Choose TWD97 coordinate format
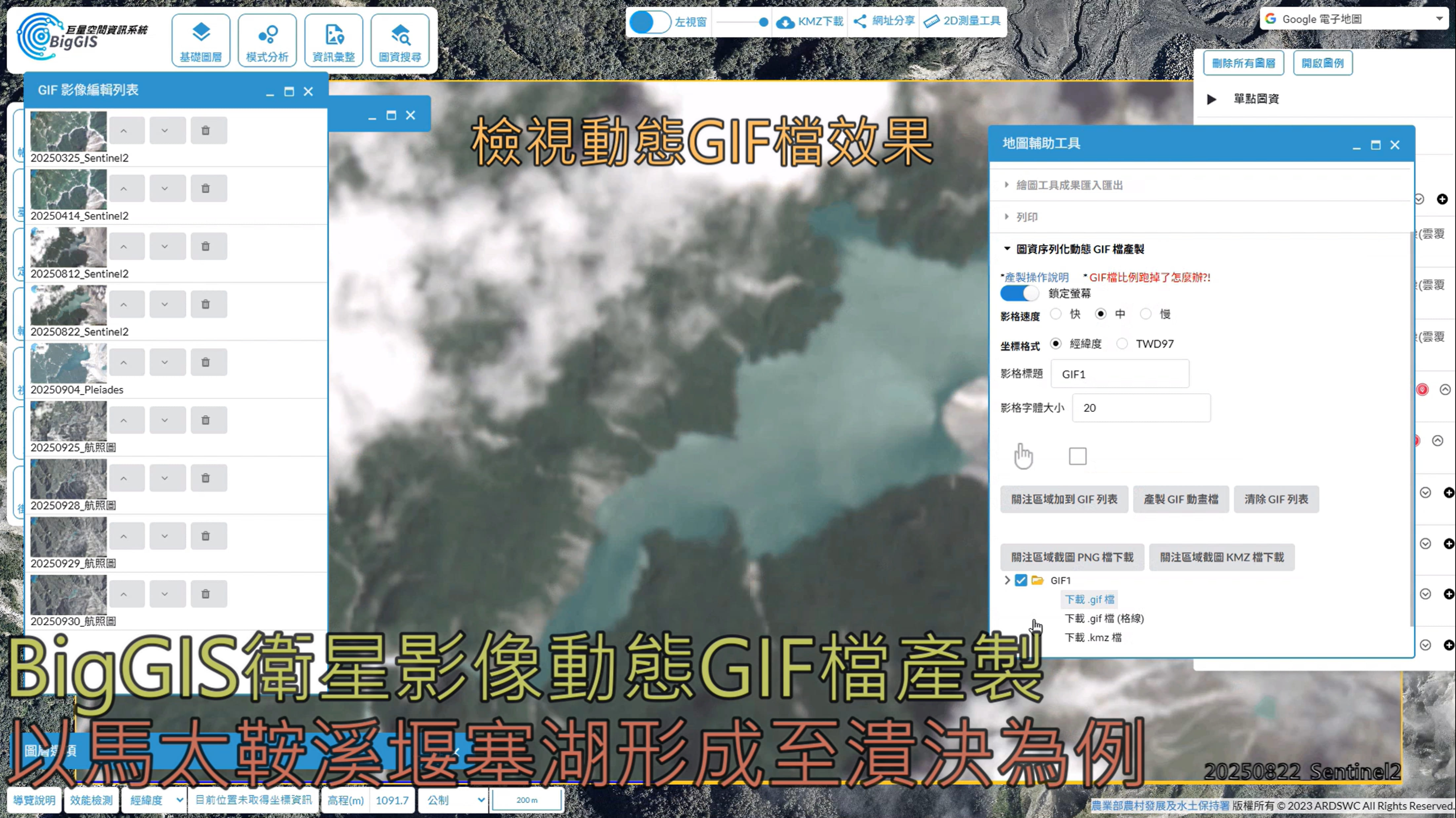Screen dimensions: 1456x818 click(x=1122, y=344)
